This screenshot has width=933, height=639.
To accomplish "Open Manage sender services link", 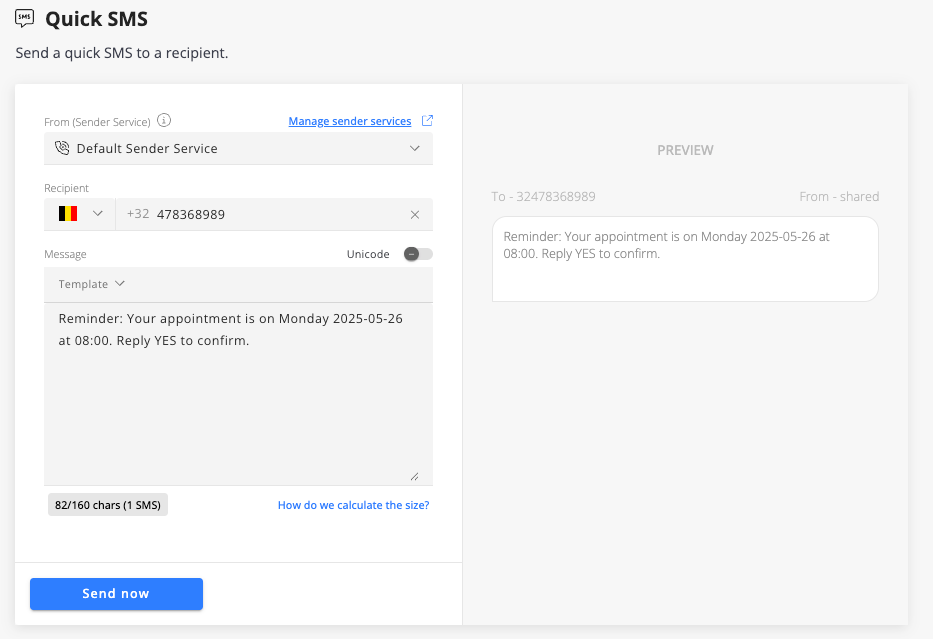I will tap(350, 121).
